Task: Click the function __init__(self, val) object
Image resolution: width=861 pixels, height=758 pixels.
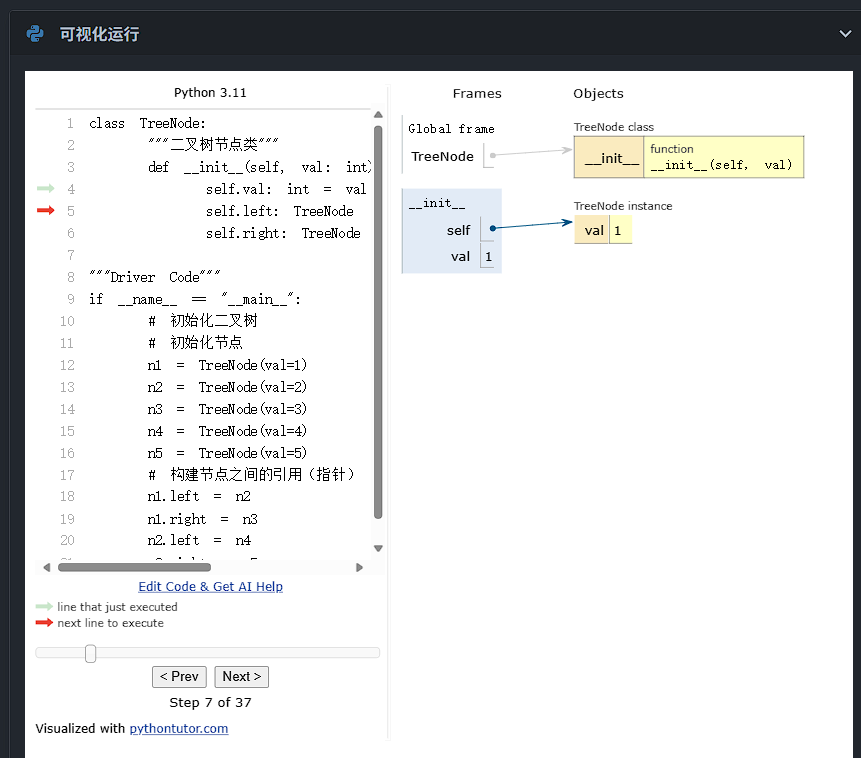Action: pos(723,158)
